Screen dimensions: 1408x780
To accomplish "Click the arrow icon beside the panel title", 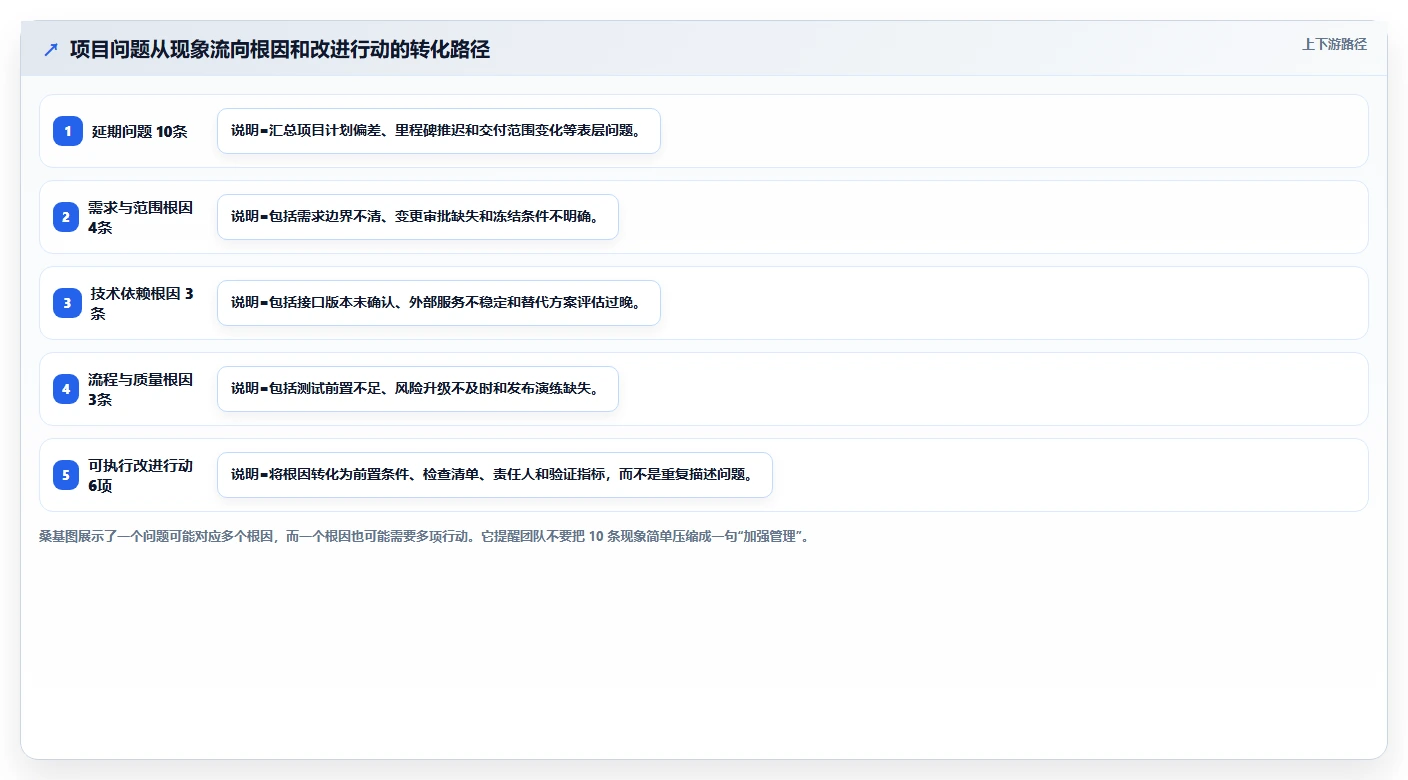I will [51, 50].
